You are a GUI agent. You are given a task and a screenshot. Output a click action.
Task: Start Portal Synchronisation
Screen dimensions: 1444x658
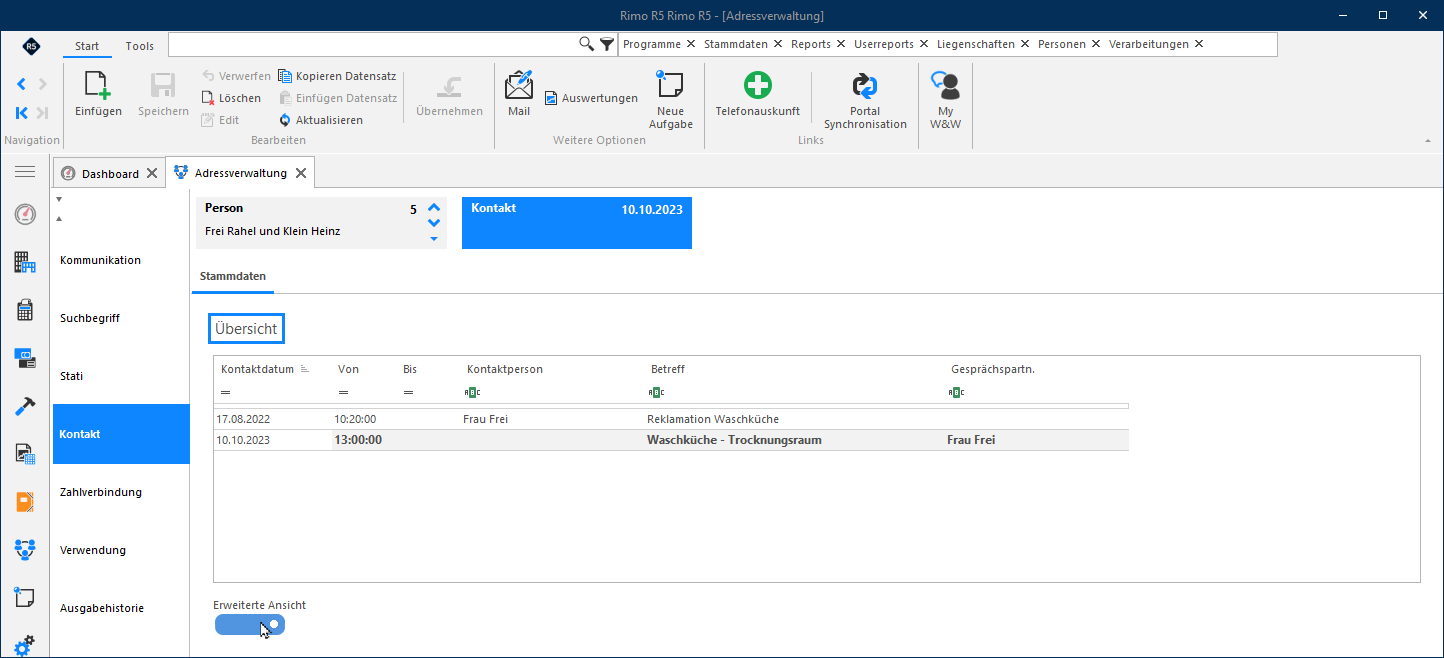[x=865, y=100]
